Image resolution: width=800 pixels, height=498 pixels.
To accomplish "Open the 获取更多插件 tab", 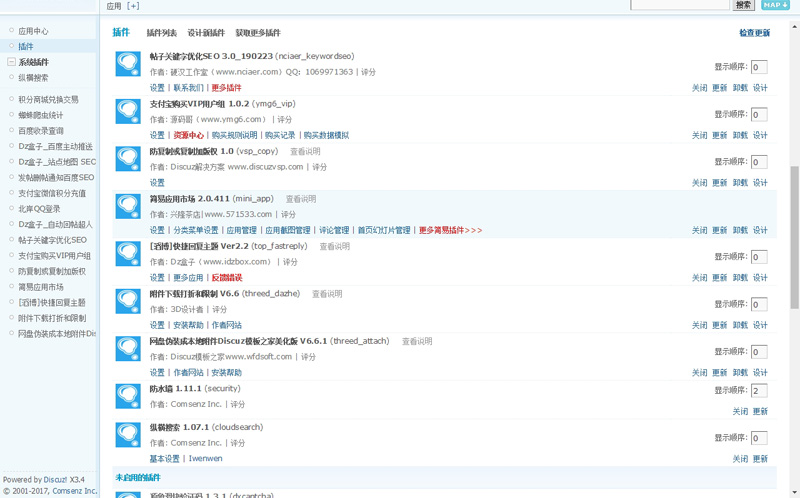I will pos(258,33).
